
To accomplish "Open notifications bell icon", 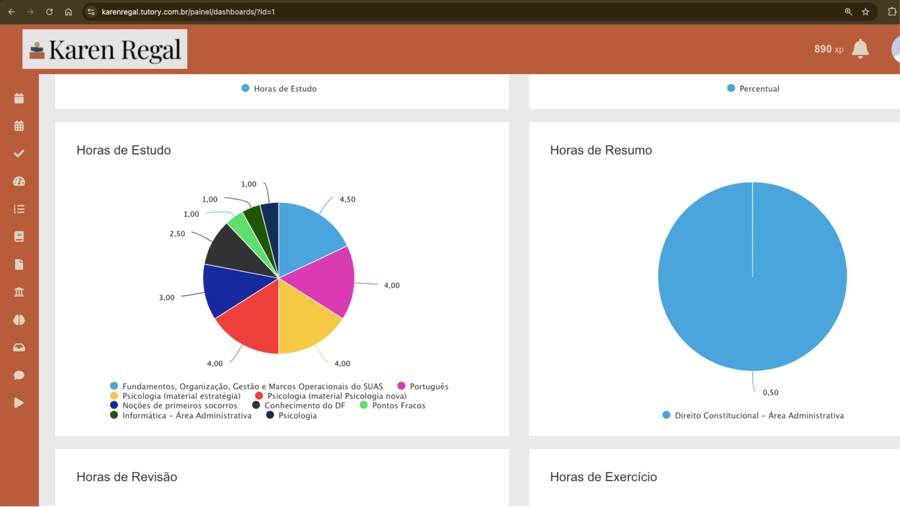I will 860,49.
